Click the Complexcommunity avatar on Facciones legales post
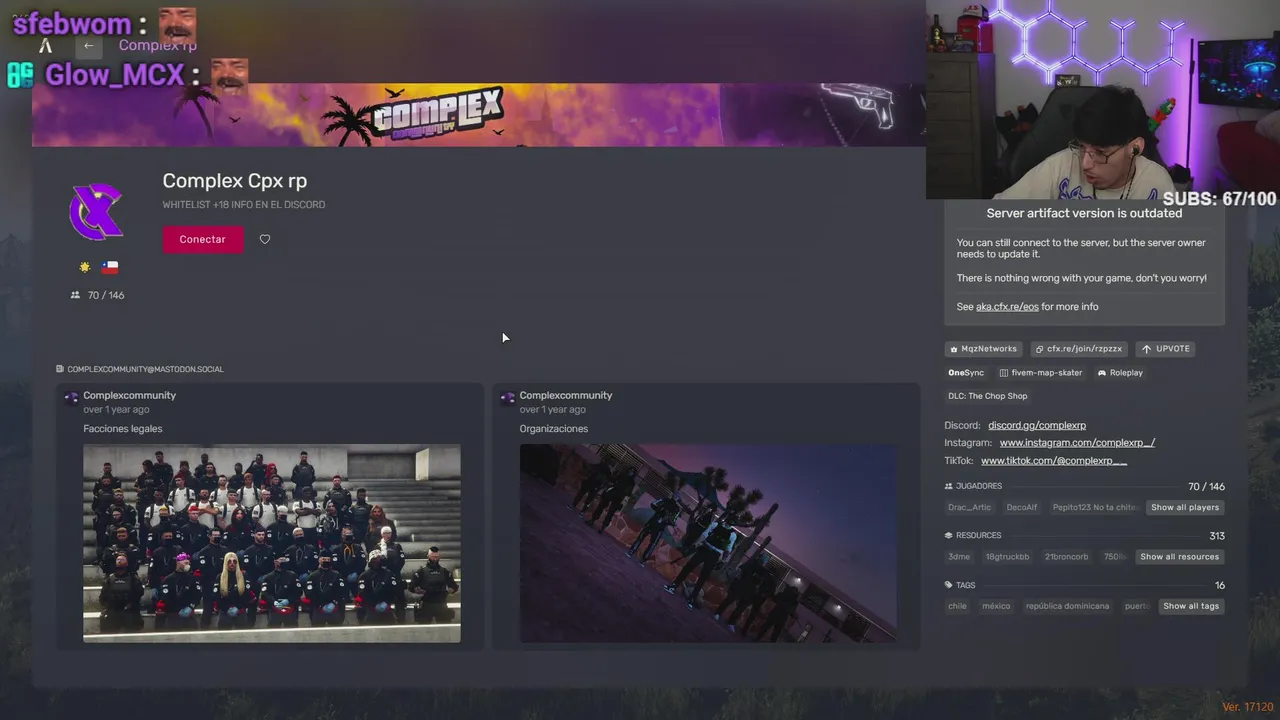The image size is (1280, 720). tap(71, 398)
